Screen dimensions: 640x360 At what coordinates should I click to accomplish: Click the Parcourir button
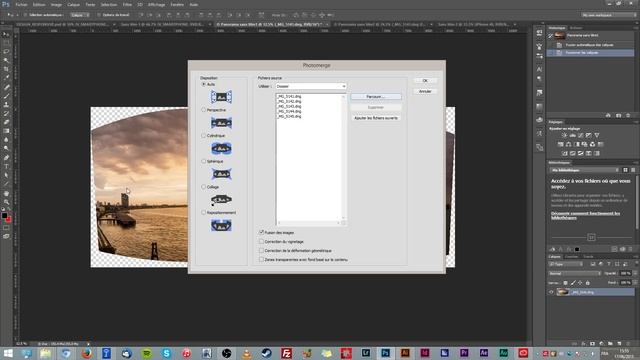point(376,97)
